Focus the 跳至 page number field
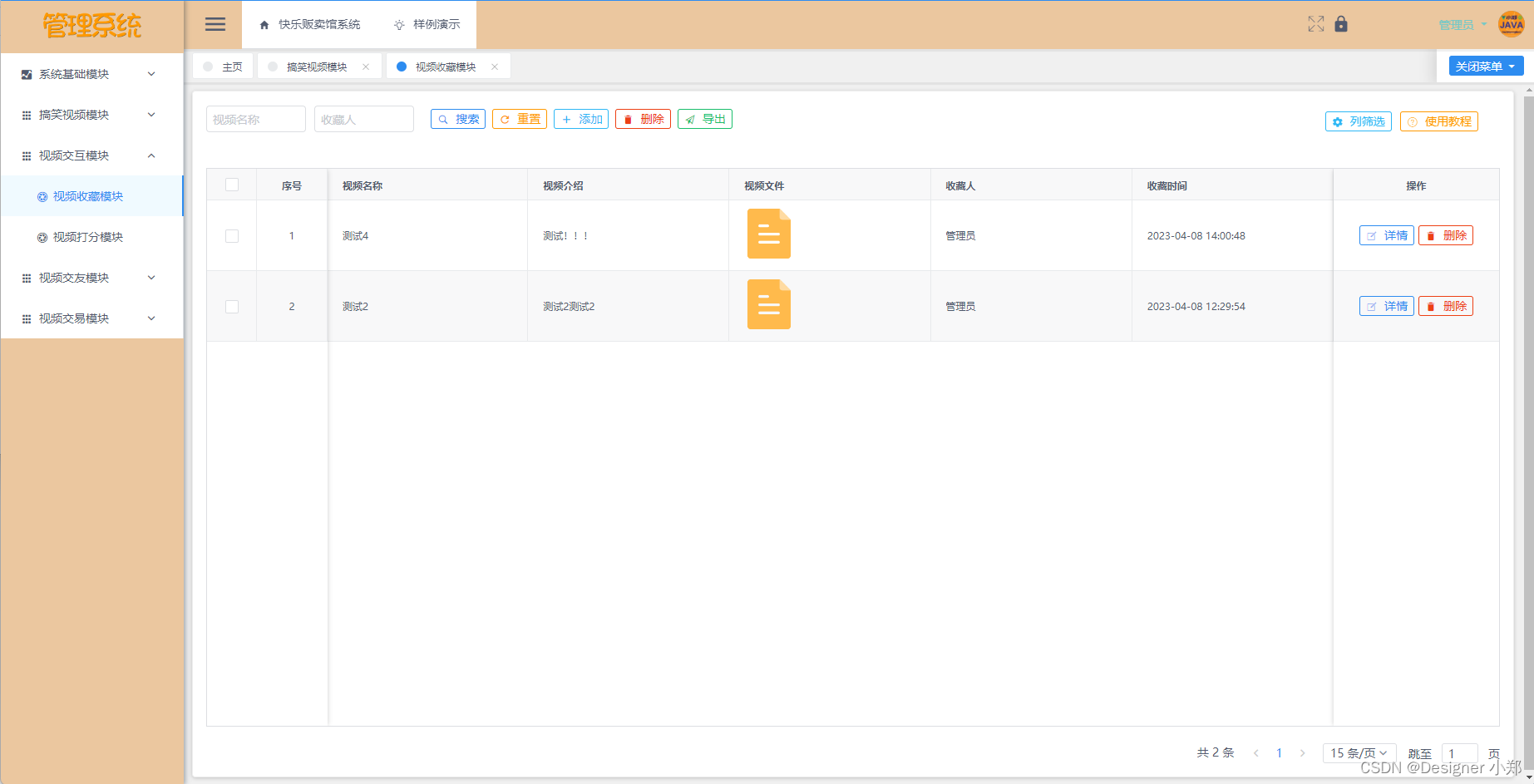The height and width of the screenshot is (784, 1534). (1459, 753)
